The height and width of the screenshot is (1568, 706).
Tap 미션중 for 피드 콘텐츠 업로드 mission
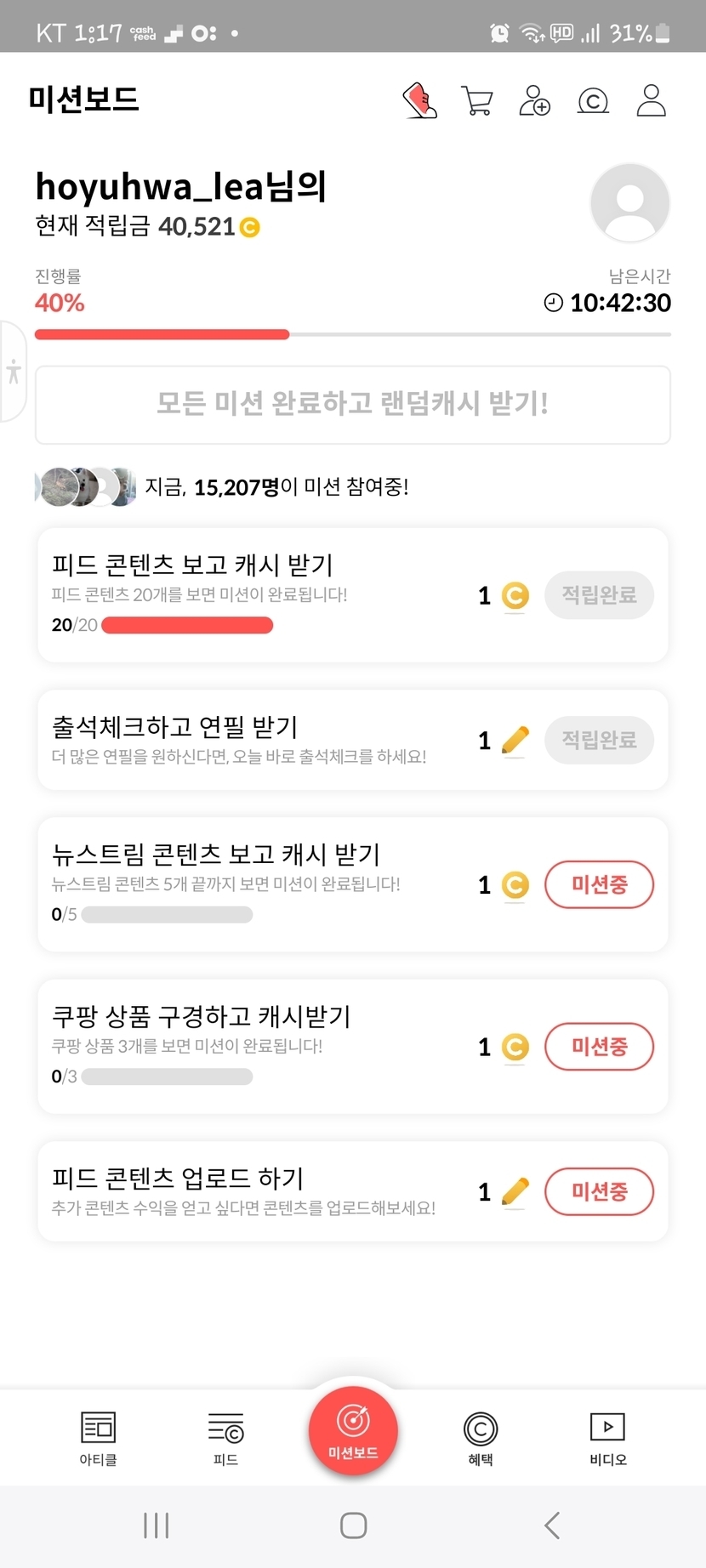(x=599, y=1191)
